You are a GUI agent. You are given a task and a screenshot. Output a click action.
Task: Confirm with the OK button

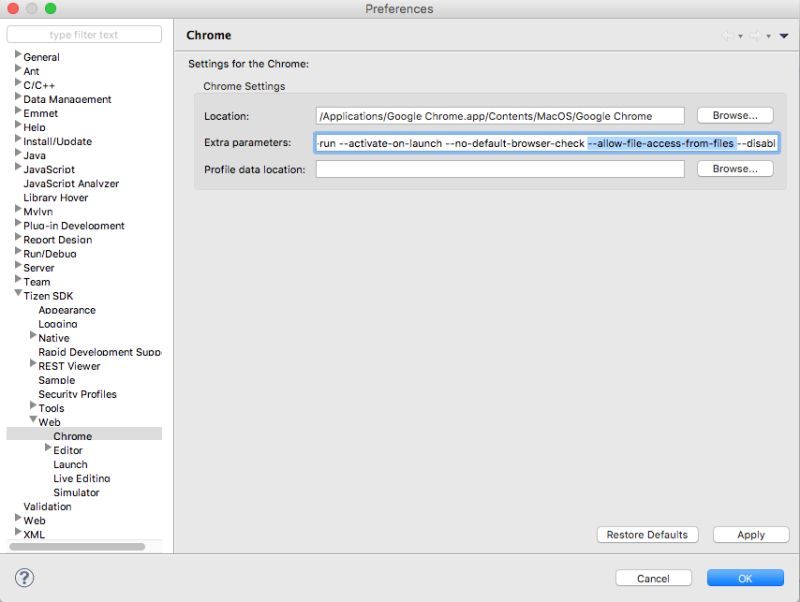tap(745, 578)
